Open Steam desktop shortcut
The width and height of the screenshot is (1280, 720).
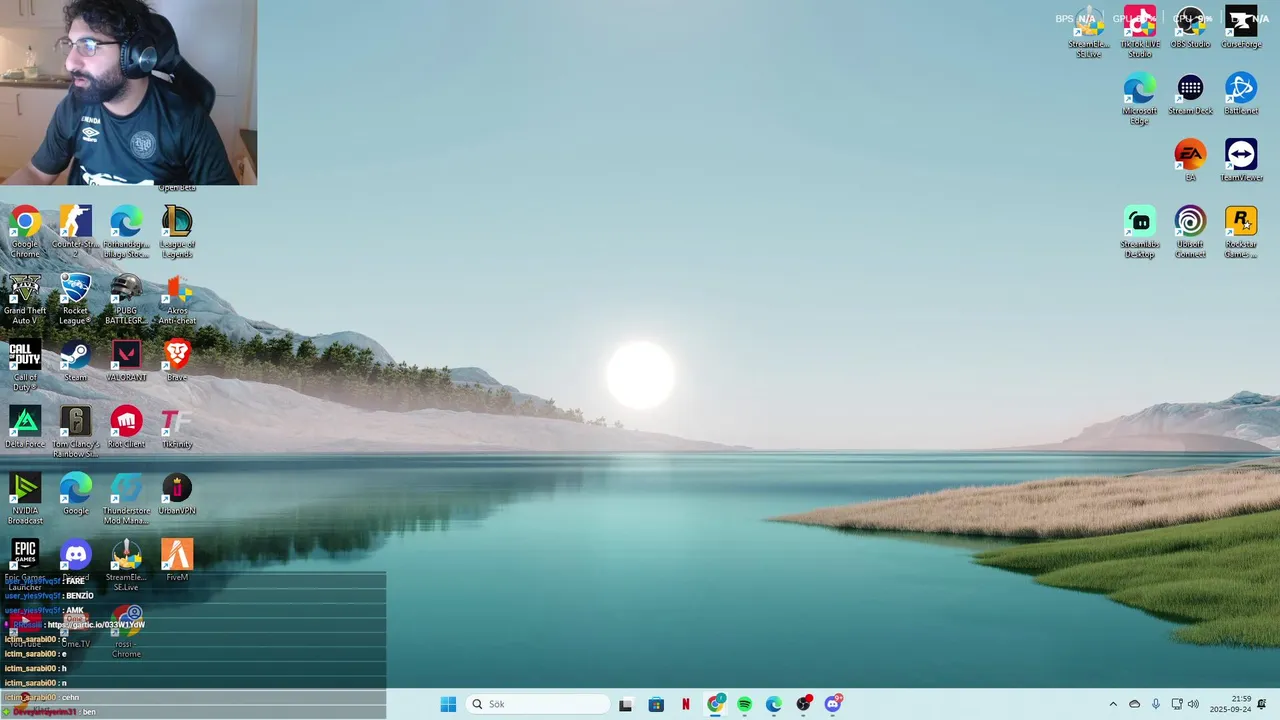75,361
